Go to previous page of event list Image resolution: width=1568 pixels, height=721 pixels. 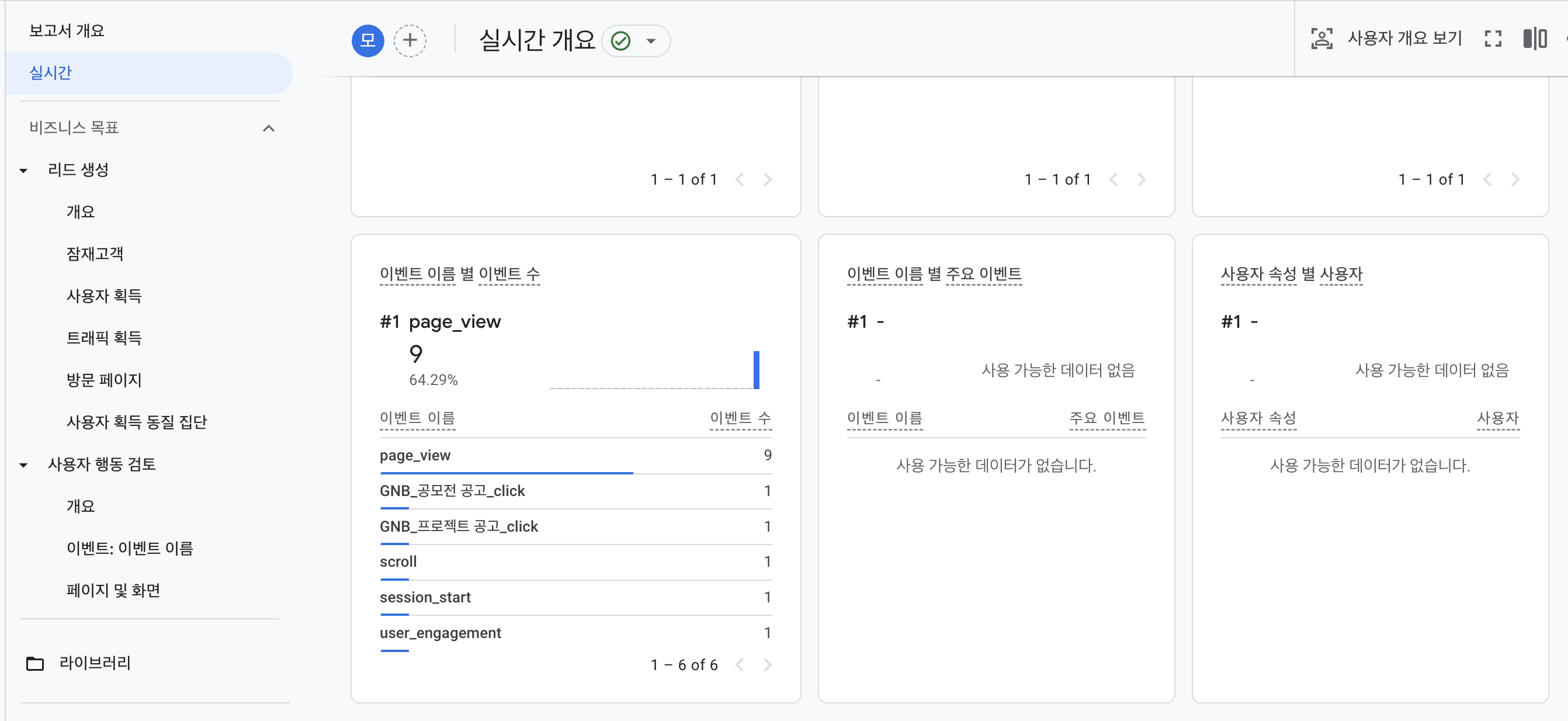point(740,665)
